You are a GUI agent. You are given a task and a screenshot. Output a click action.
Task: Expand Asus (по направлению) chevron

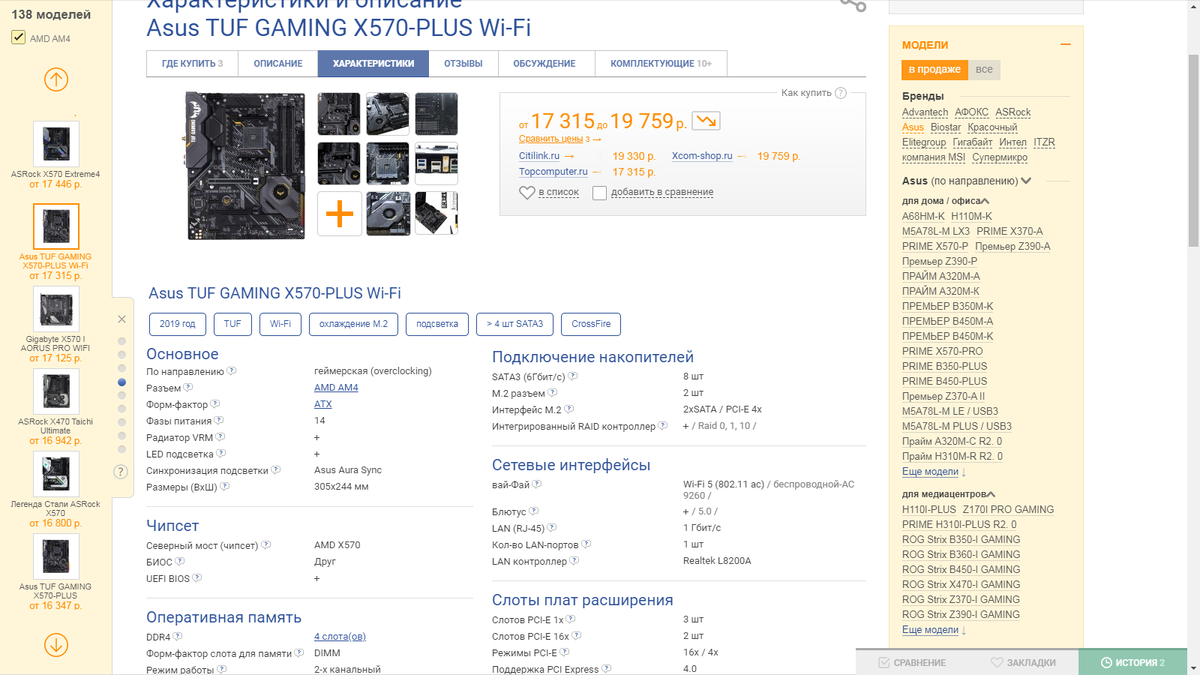point(1026,181)
